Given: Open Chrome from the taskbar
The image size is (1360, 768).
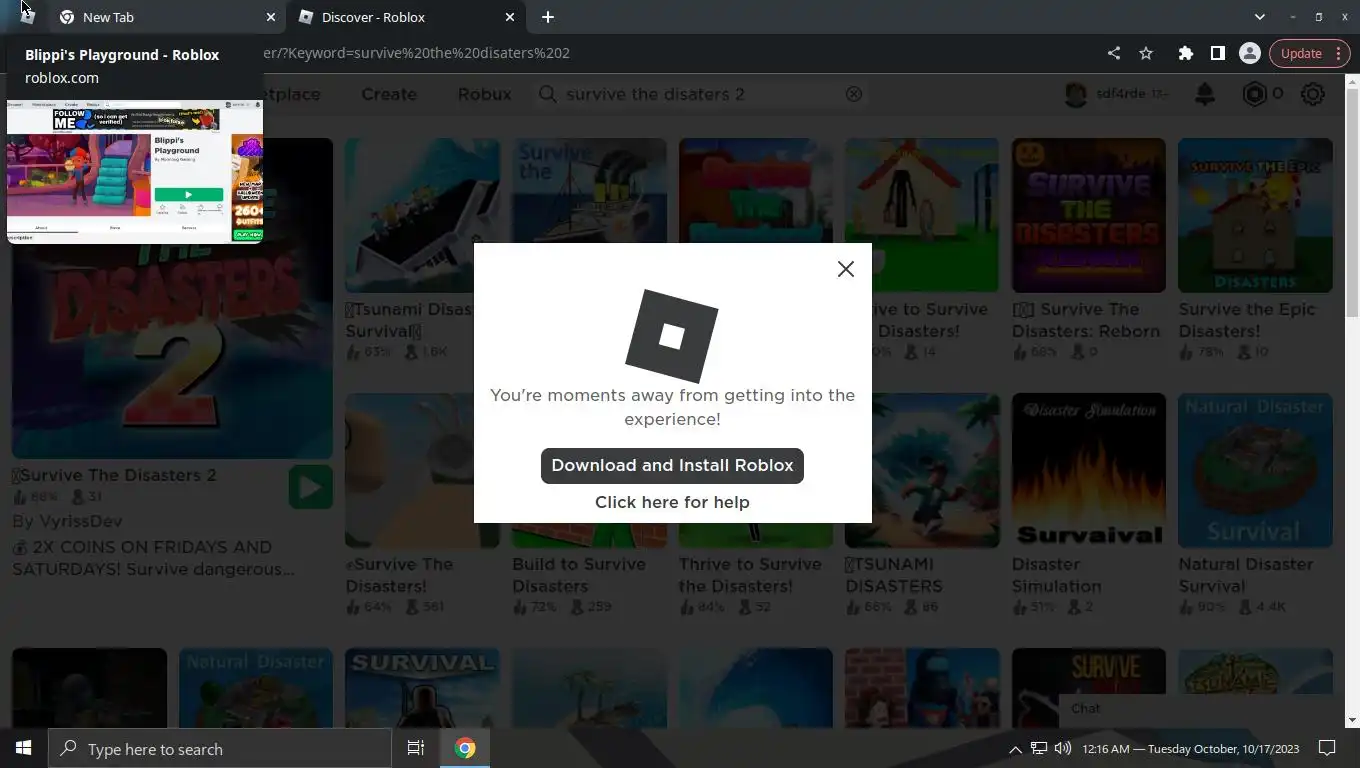Looking at the screenshot, I should point(465,748).
